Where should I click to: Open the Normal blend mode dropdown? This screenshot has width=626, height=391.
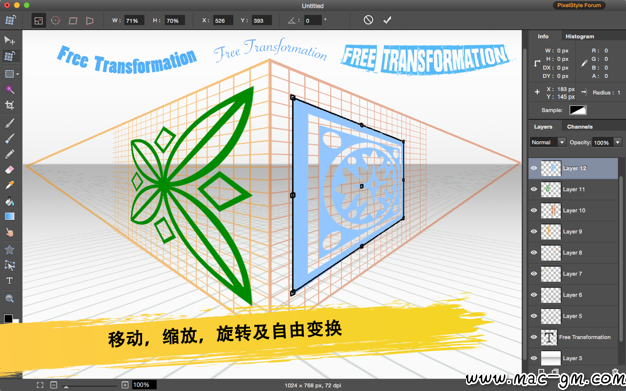(548, 142)
